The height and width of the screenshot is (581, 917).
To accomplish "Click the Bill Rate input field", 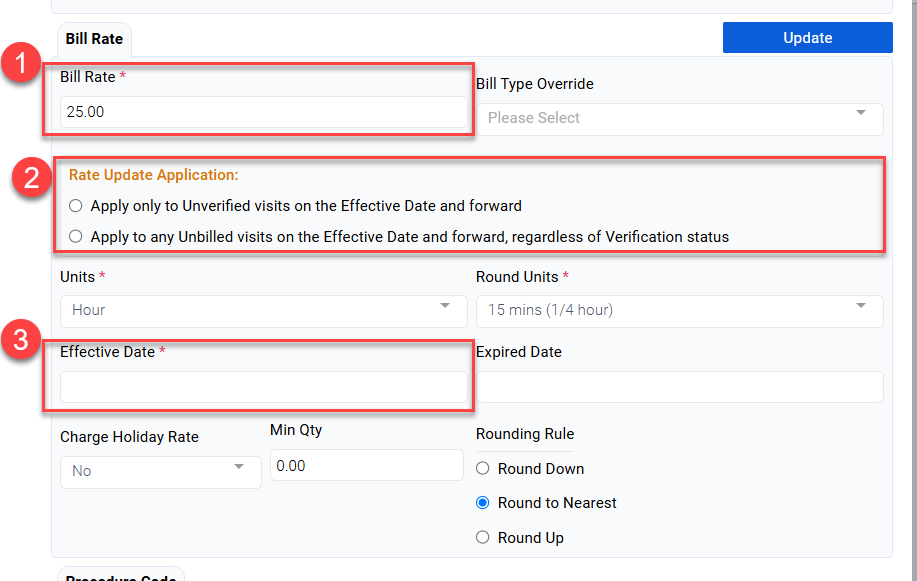I will [x=262, y=112].
